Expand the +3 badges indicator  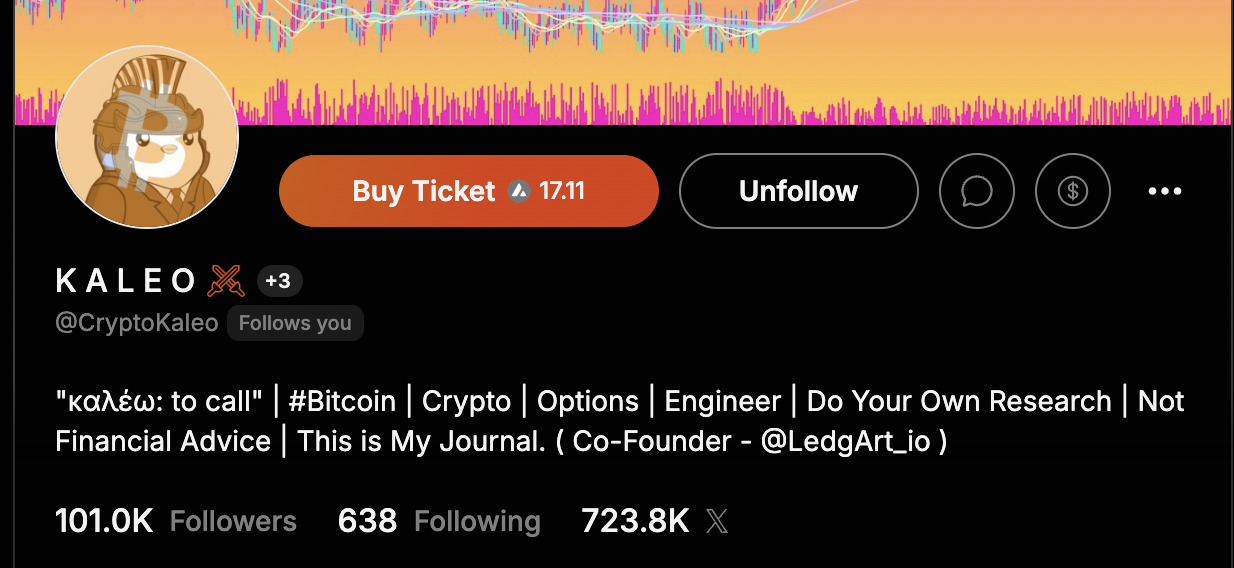279,282
